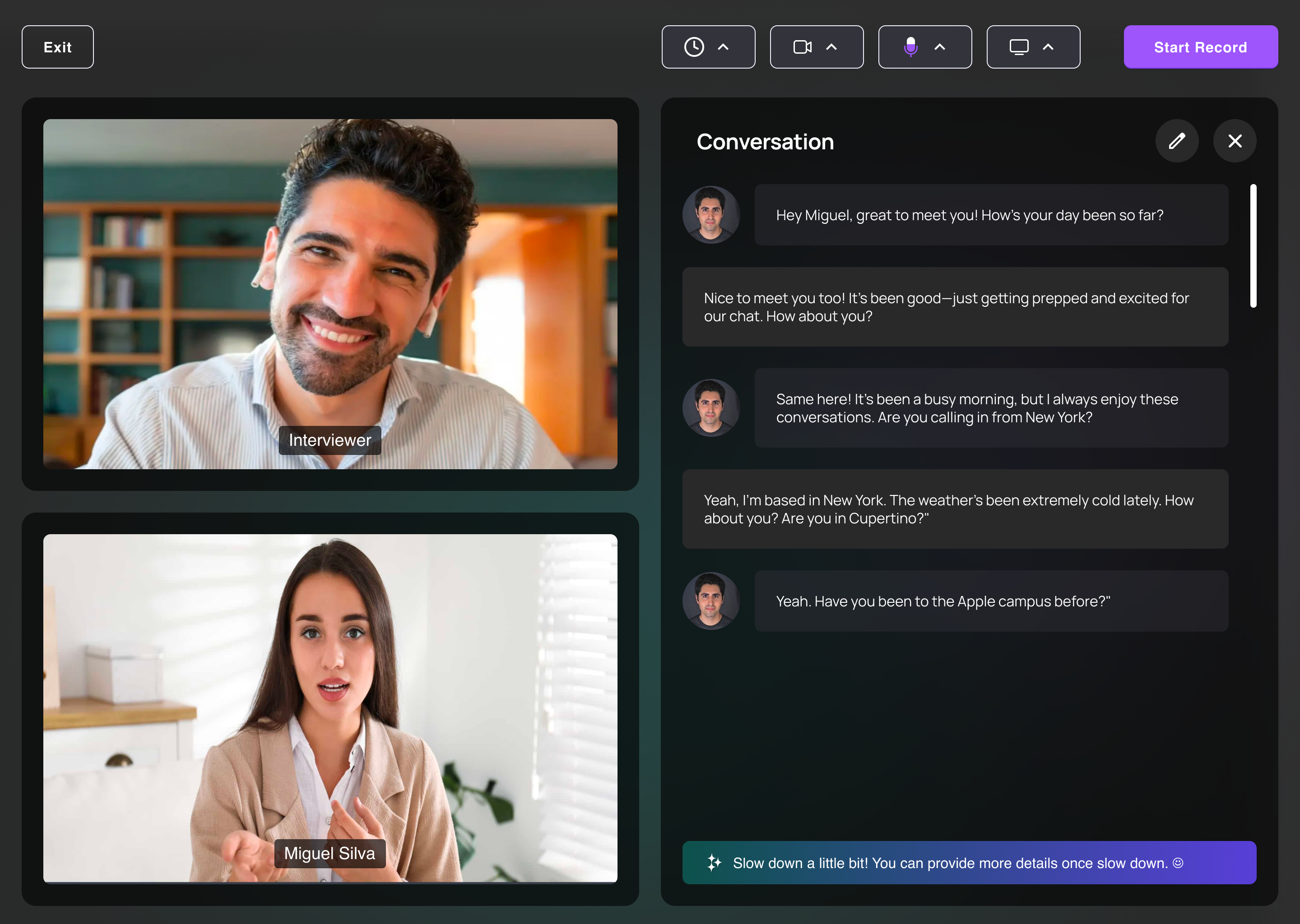The width and height of the screenshot is (1300, 924).
Task: Click message 'Have you been to the Apple campus'
Action: coord(991,601)
